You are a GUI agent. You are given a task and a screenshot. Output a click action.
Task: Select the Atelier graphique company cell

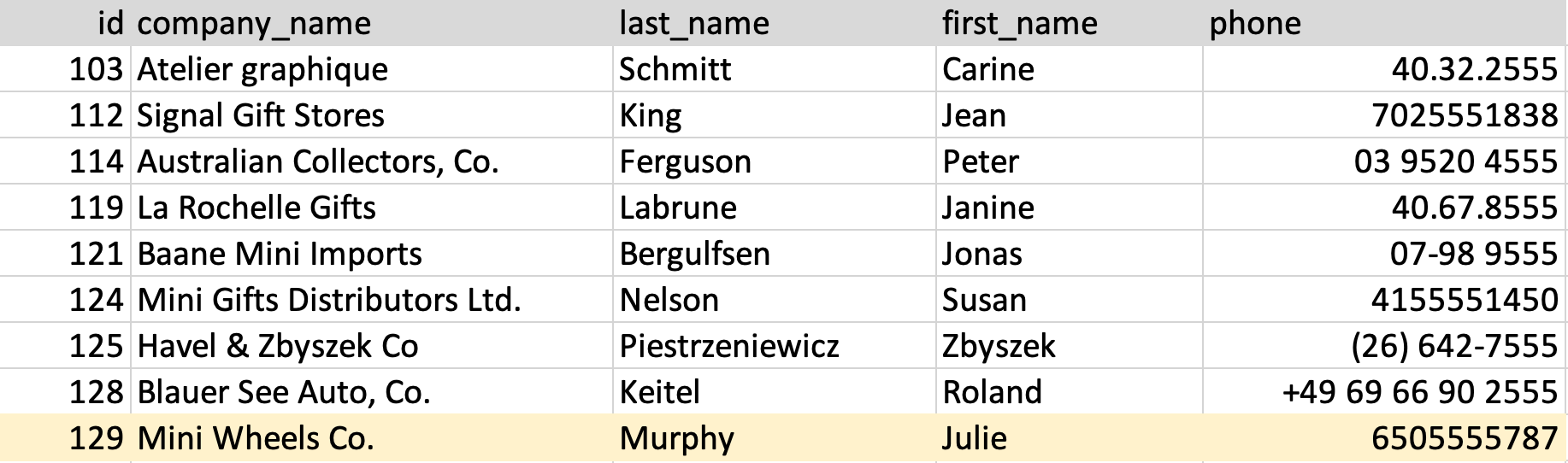click(262, 69)
